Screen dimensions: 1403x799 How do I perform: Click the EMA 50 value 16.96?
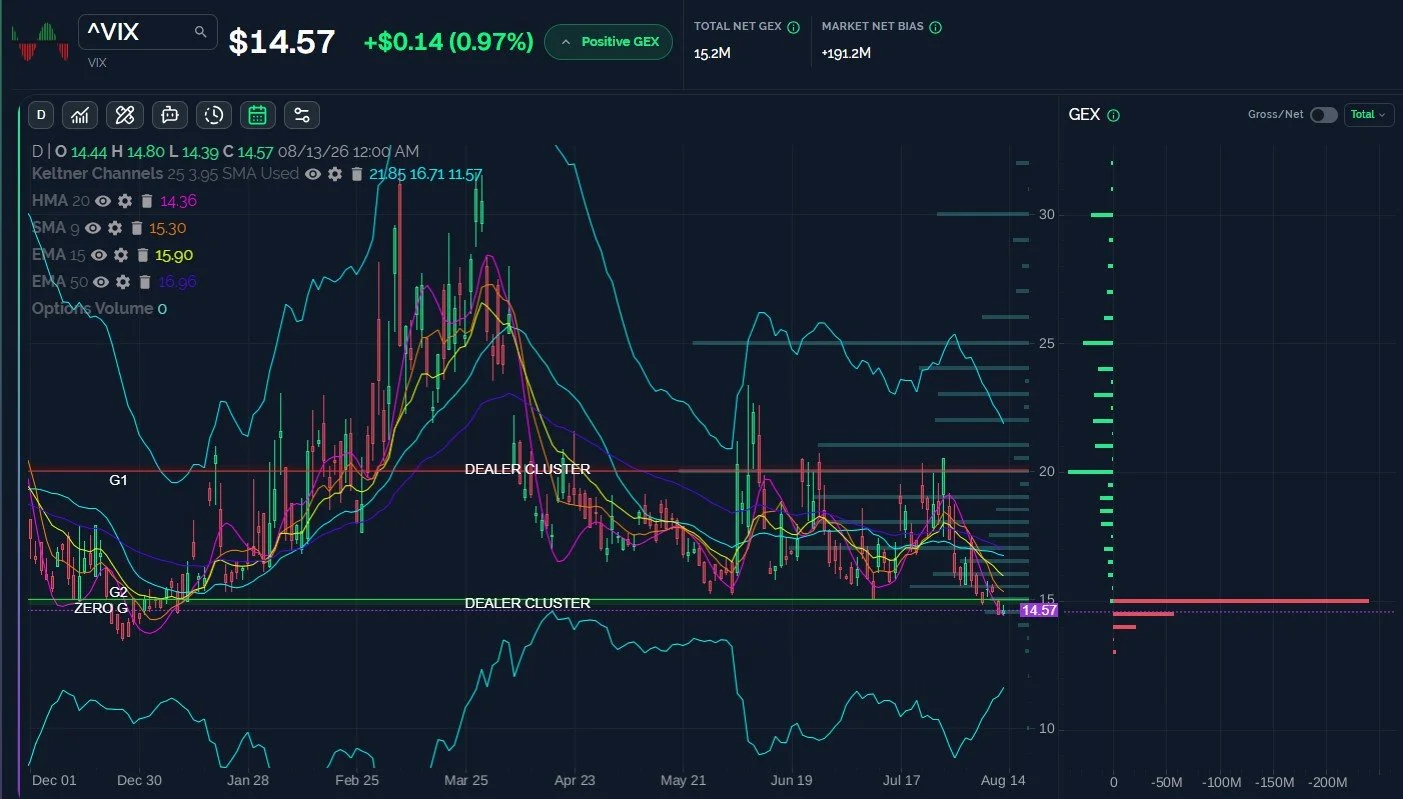[x=177, y=282]
